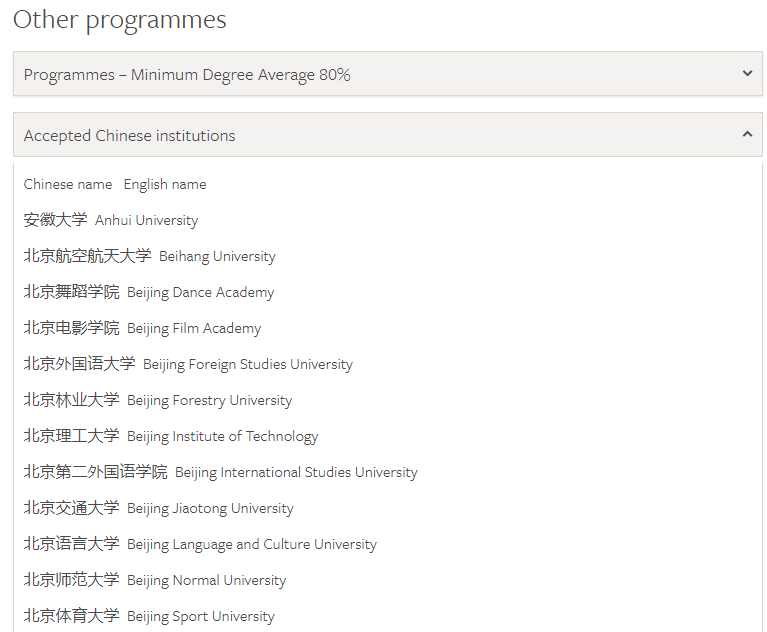The height and width of the screenshot is (632, 767).
Task: Click Beijing Normal University row
Action: [x=206, y=580]
